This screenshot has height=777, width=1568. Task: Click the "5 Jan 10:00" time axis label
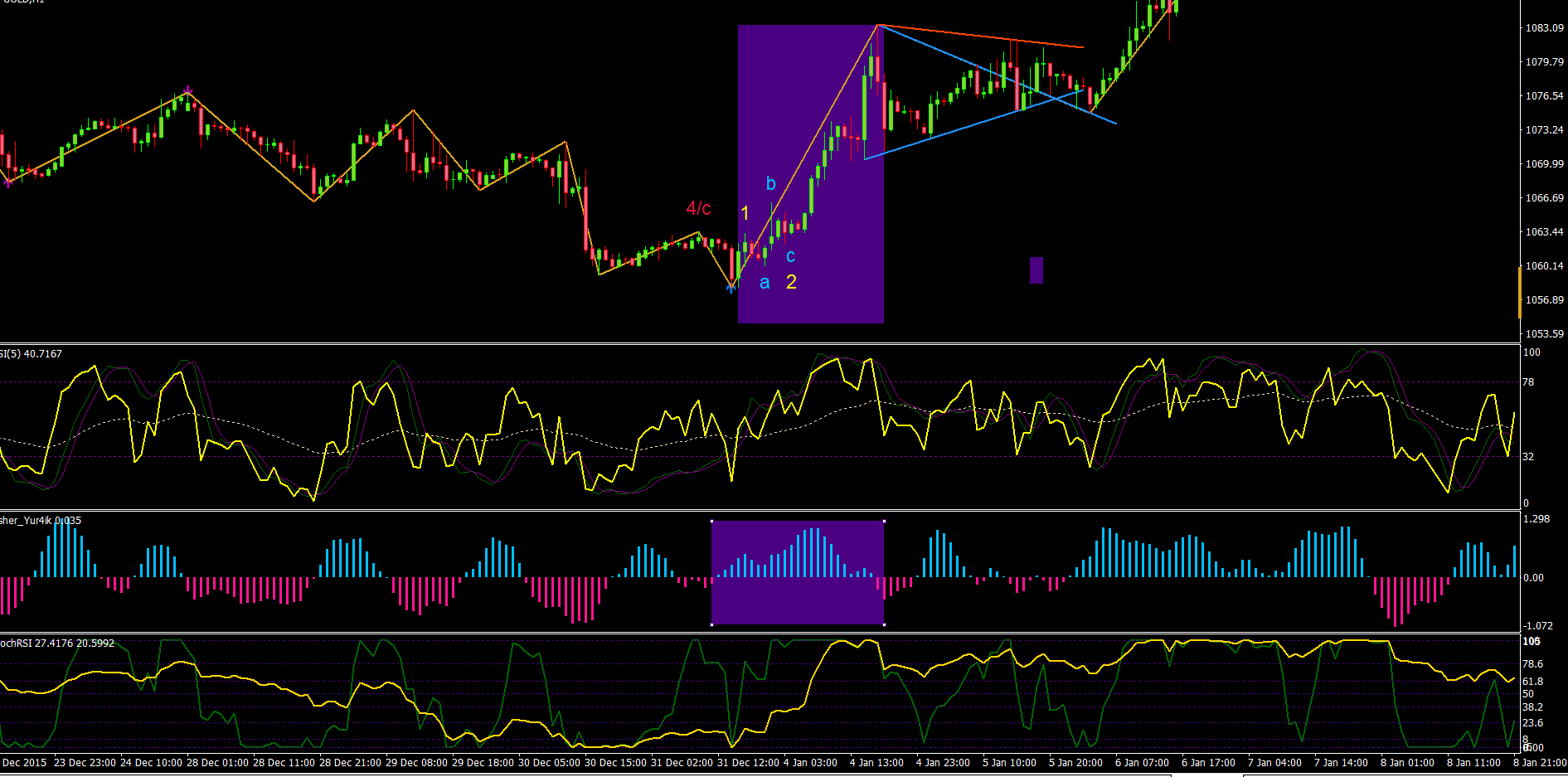click(x=1009, y=763)
